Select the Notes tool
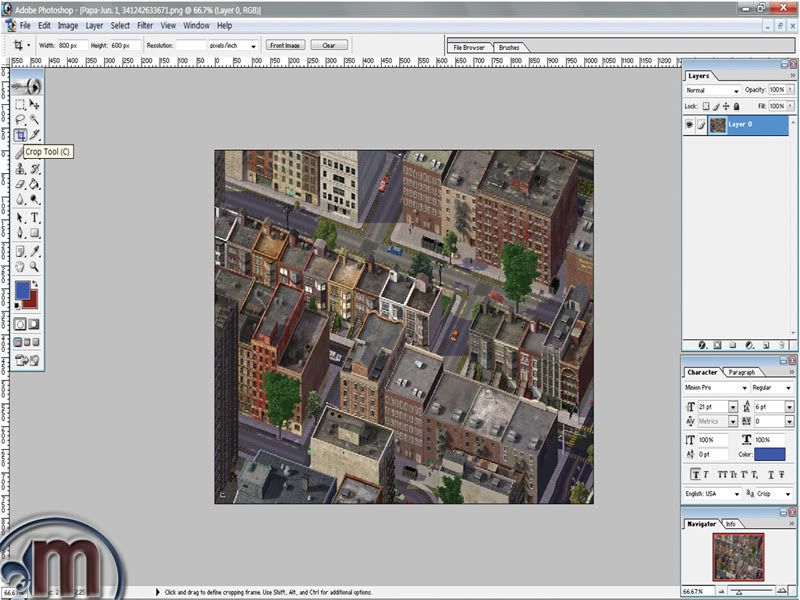The image size is (800, 600). tap(20, 251)
